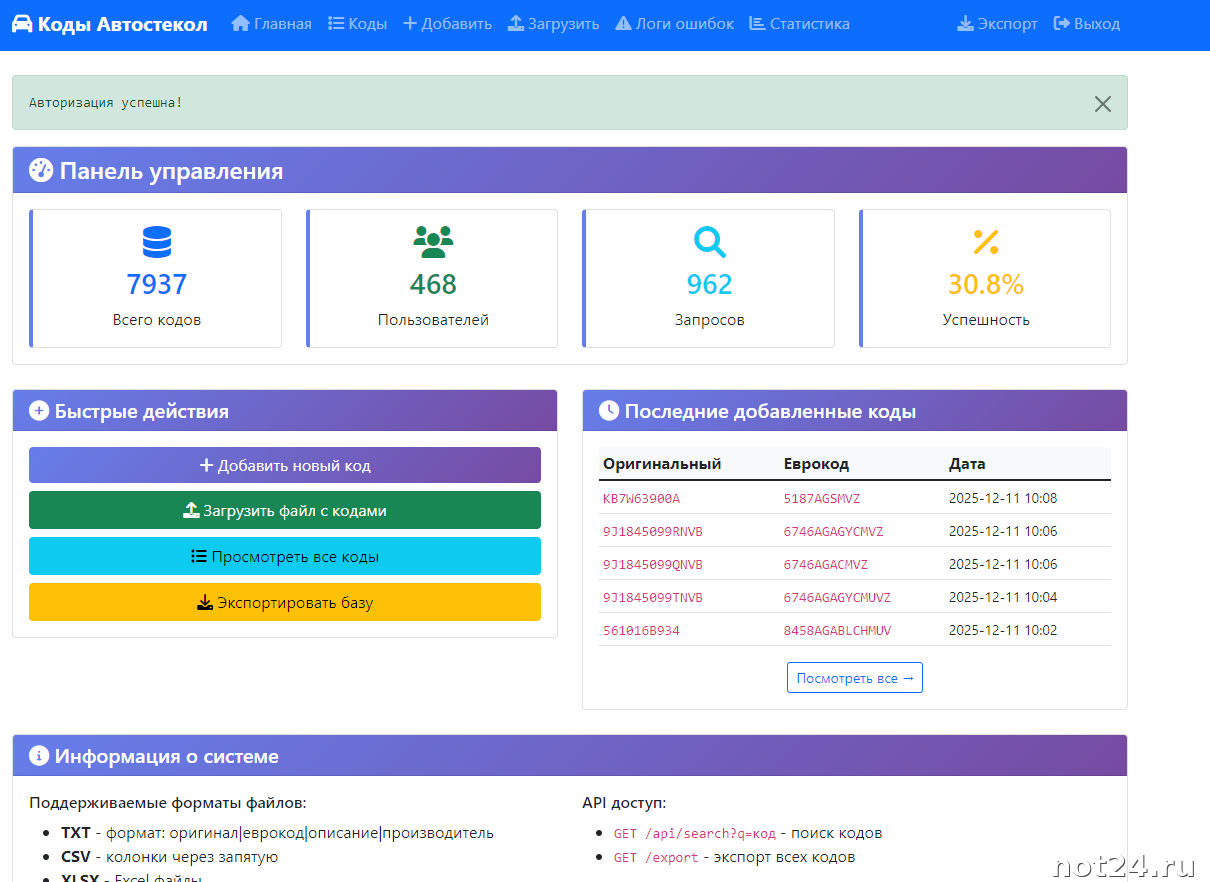The height and width of the screenshot is (882, 1210).
Task: Click the CSV format list item
Action: tap(169, 857)
